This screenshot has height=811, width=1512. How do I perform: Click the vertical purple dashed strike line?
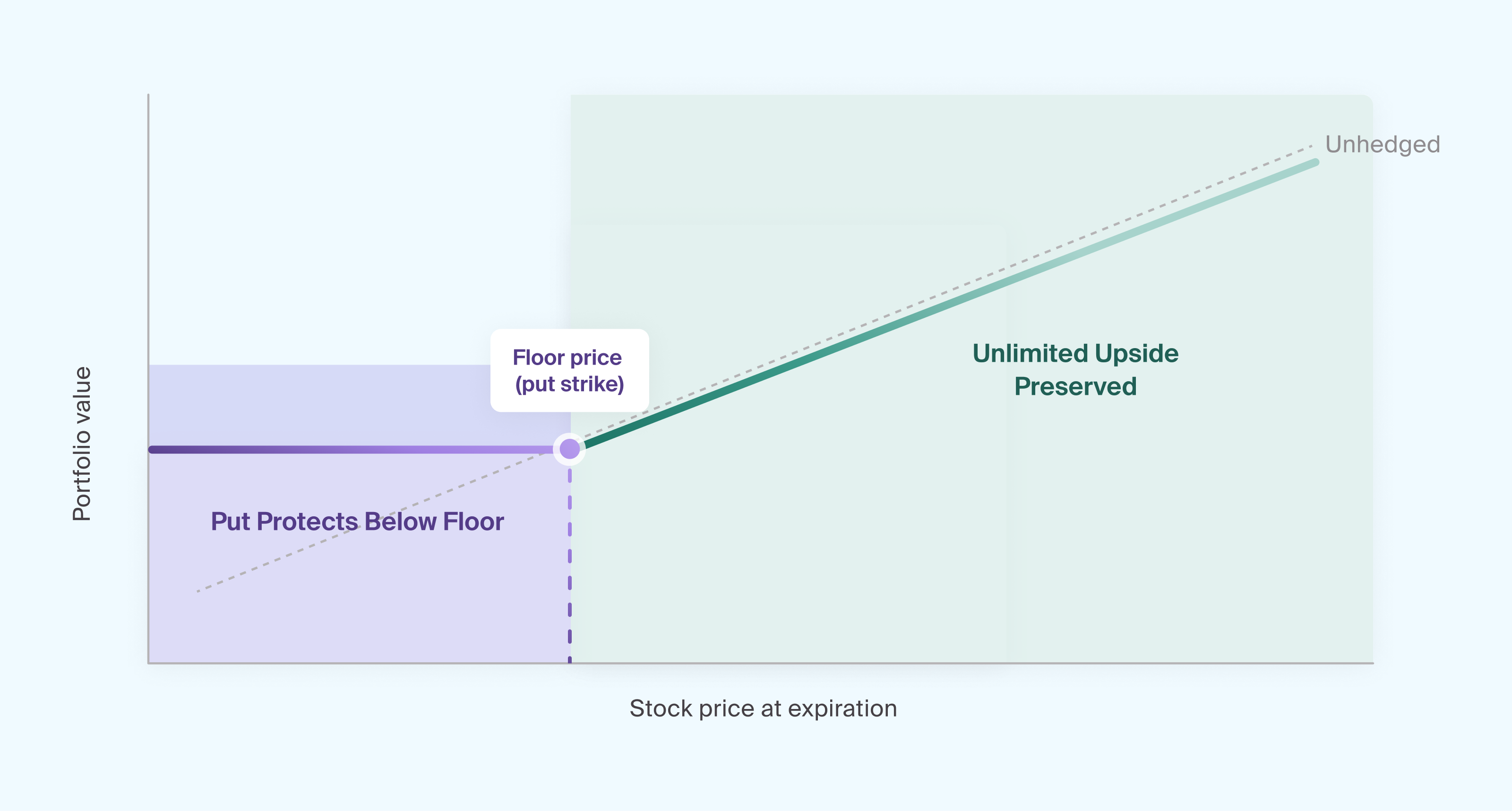pyautogui.click(x=569, y=563)
